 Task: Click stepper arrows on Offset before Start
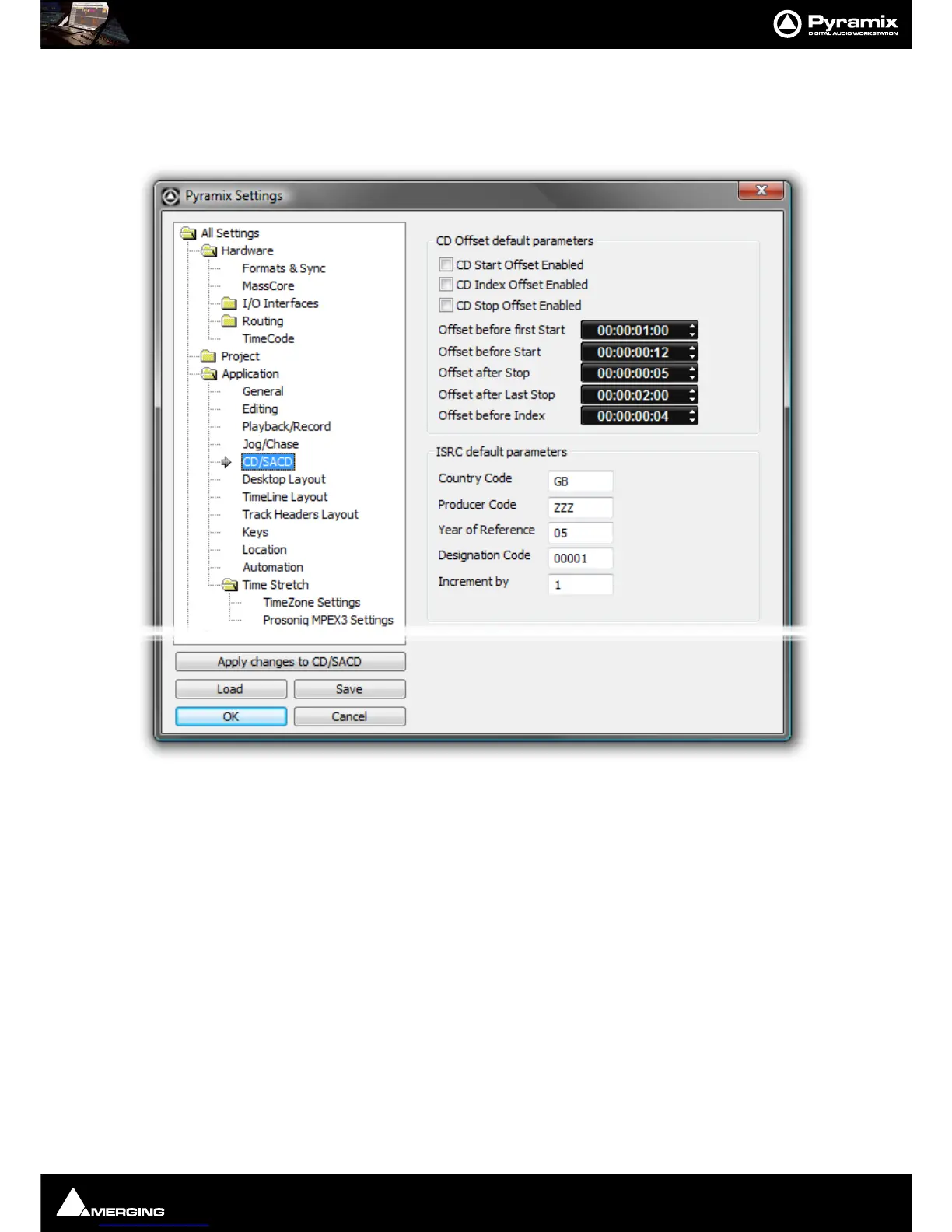click(x=692, y=352)
